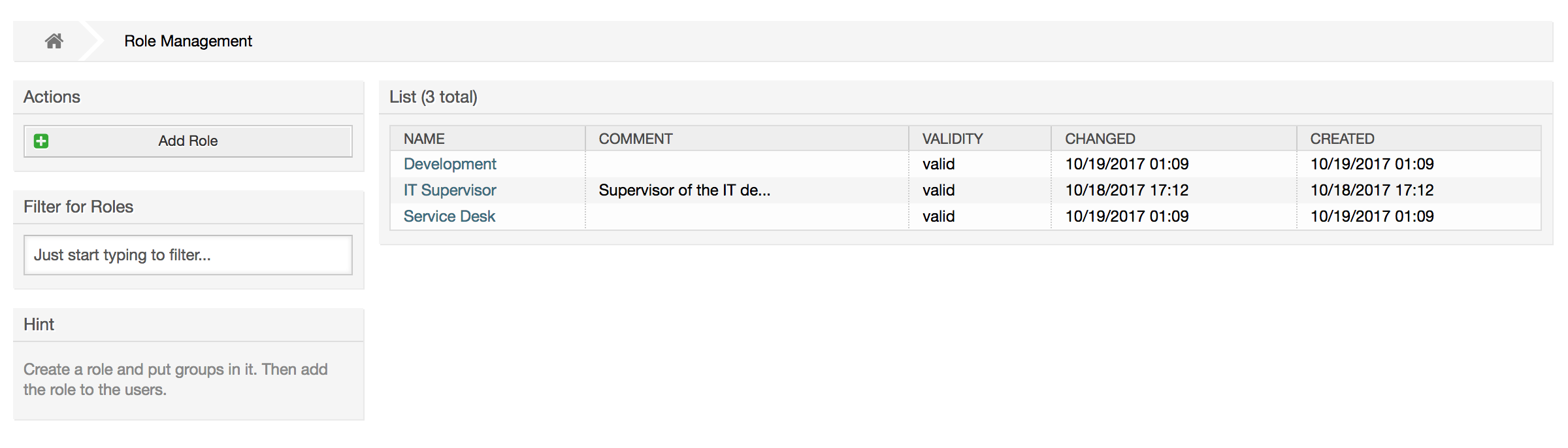1568x448 pixels.
Task: Click the Role Management breadcrumb
Action: point(188,41)
